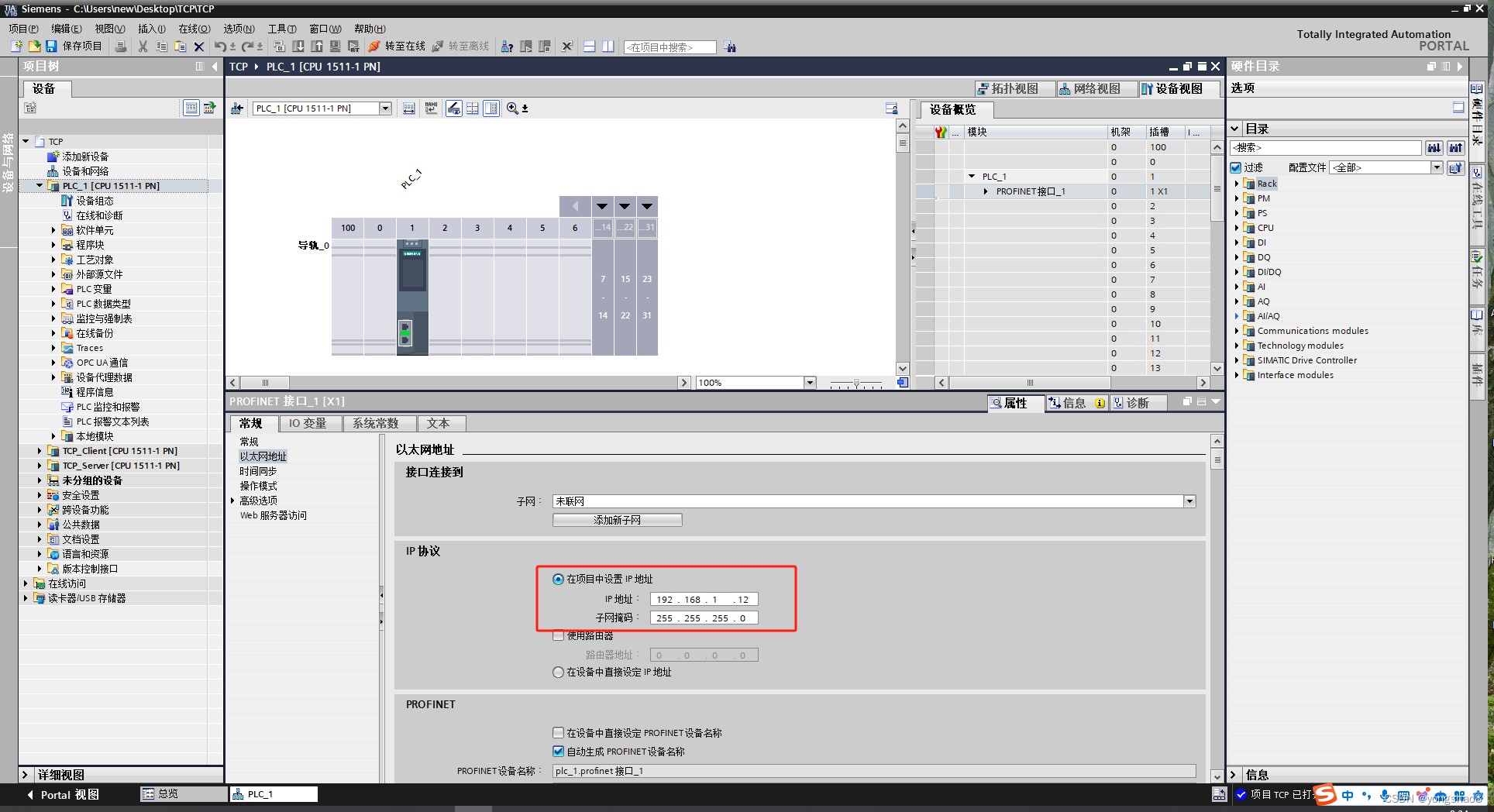Select 时间同步 in properties navigation
The width and height of the screenshot is (1494, 812).
pos(258,471)
